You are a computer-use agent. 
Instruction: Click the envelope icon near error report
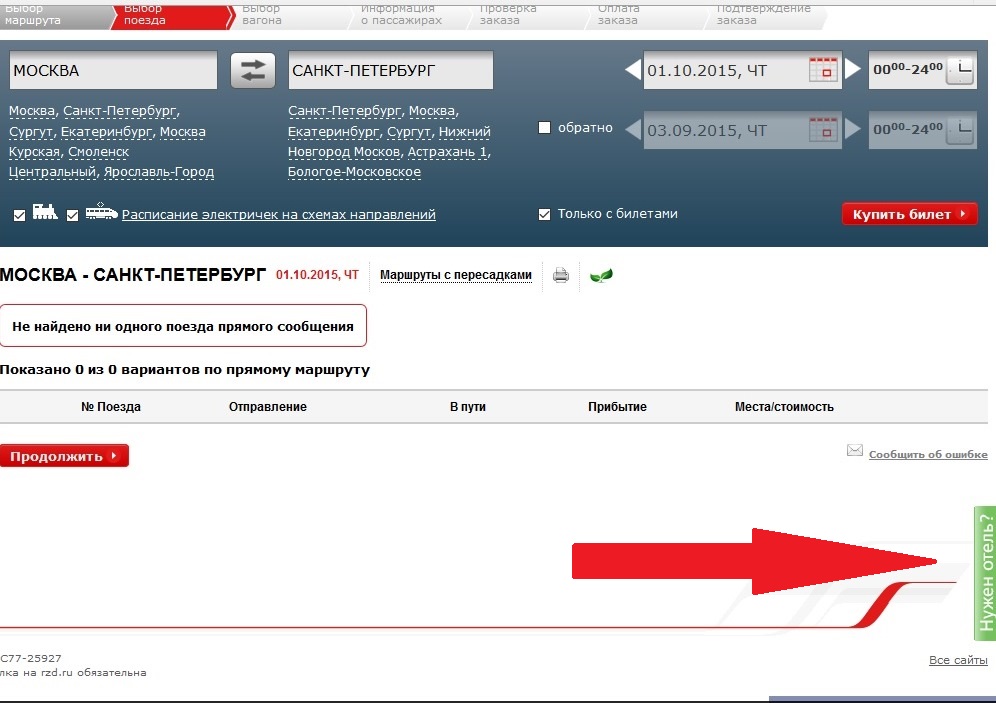855,451
